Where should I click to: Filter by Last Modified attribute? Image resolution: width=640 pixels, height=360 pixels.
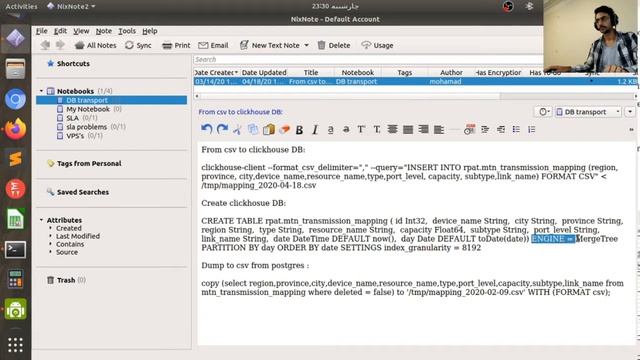click(78, 236)
